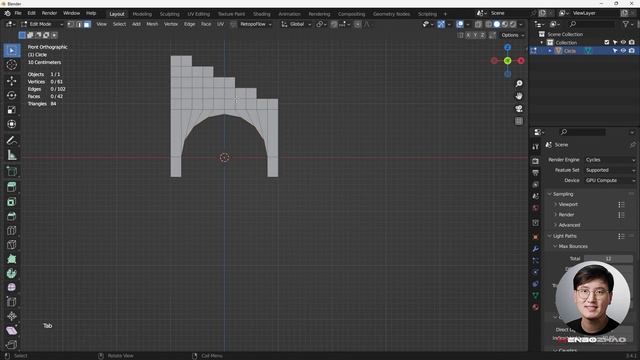Image resolution: width=640 pixels, height=360 pixels.
Task: Switch to the UV Editing workspace tab
Action: tap(198, 14)
